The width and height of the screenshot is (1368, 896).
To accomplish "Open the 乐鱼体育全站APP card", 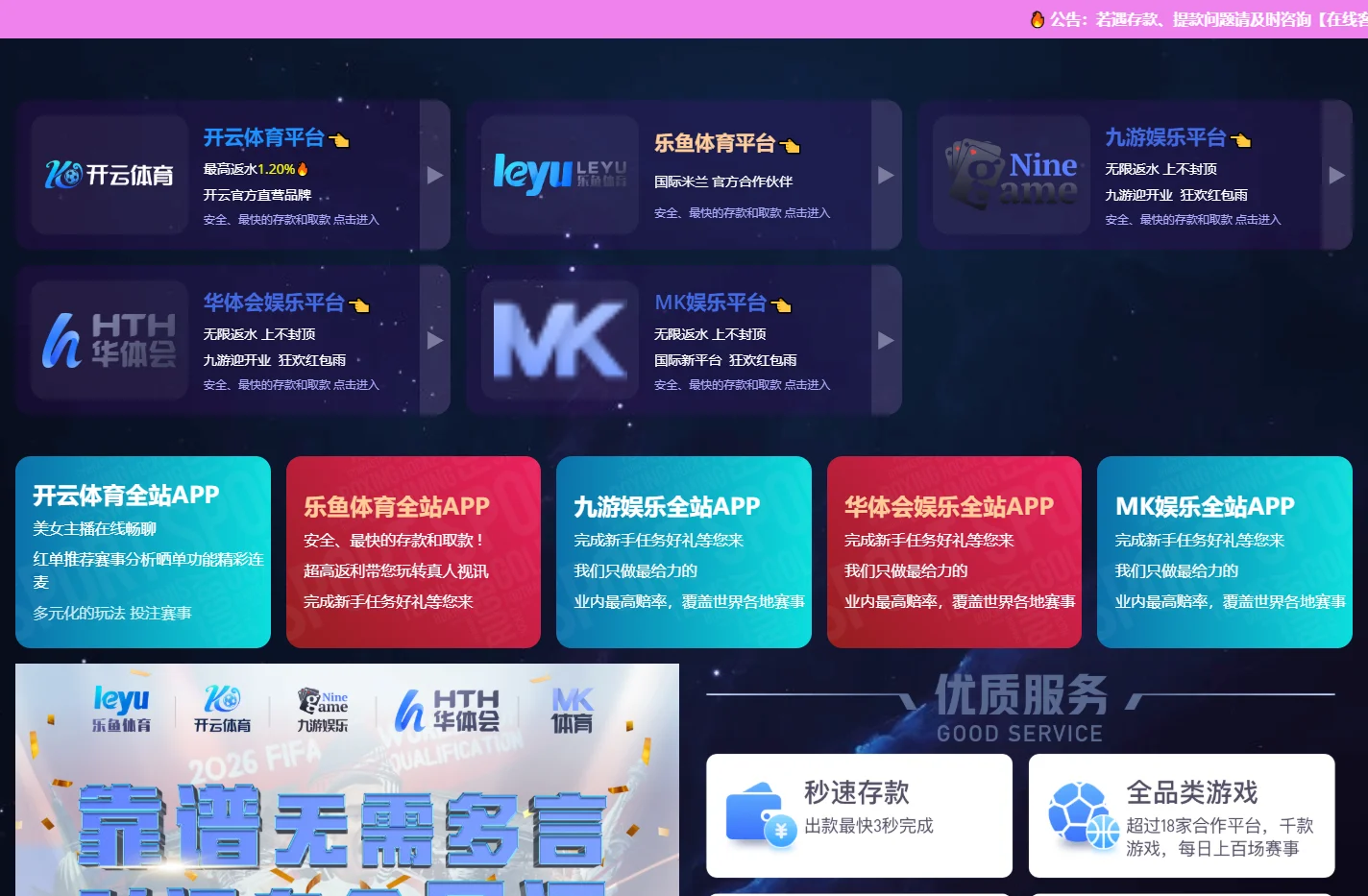I will [413, 552].
